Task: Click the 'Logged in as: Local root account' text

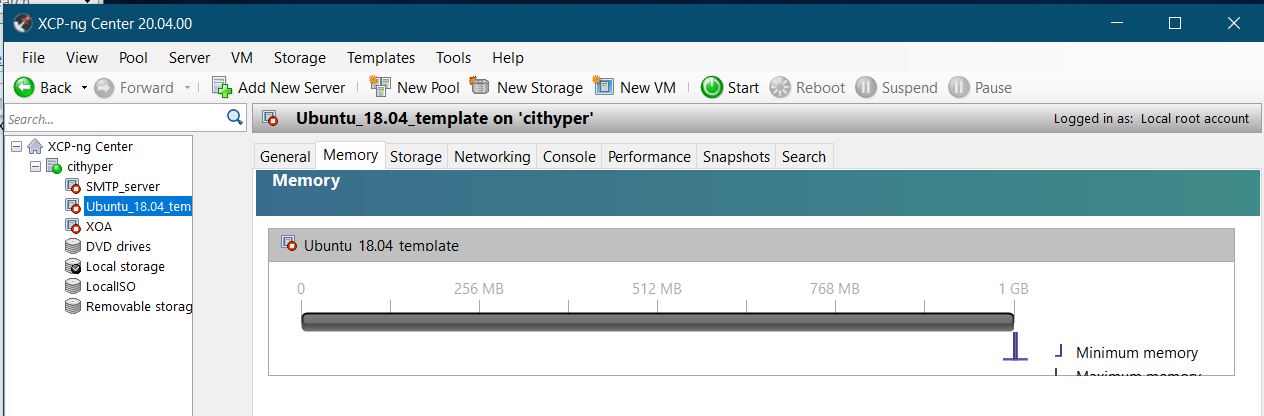Action: coord(1151,118)
